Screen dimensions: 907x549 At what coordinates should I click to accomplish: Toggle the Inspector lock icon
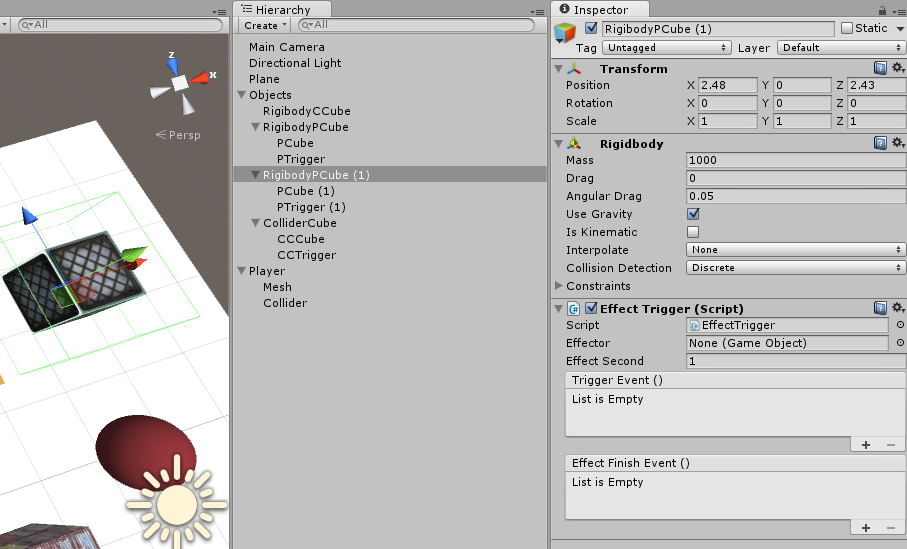(x=882, y=10)
